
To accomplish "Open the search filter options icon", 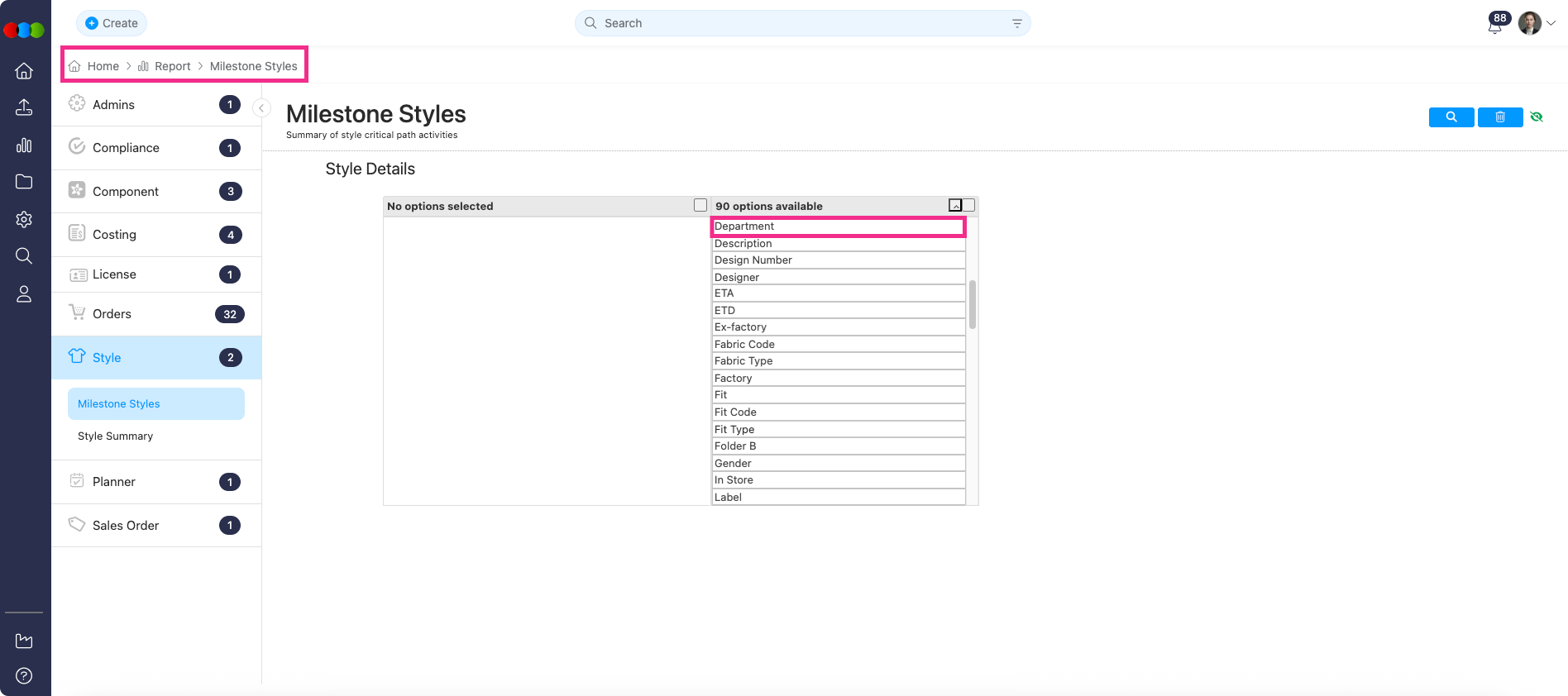I will click(x=1016, y=24).
